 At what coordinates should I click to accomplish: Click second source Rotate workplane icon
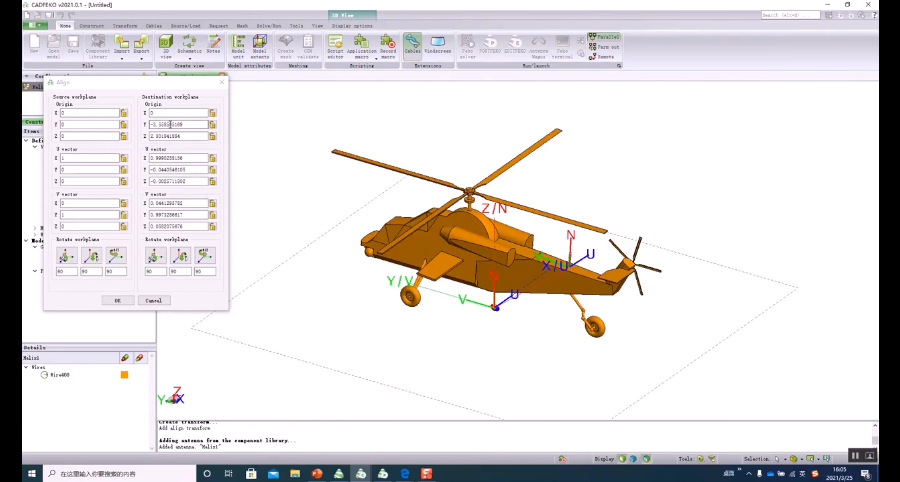[x=91, y=255]
